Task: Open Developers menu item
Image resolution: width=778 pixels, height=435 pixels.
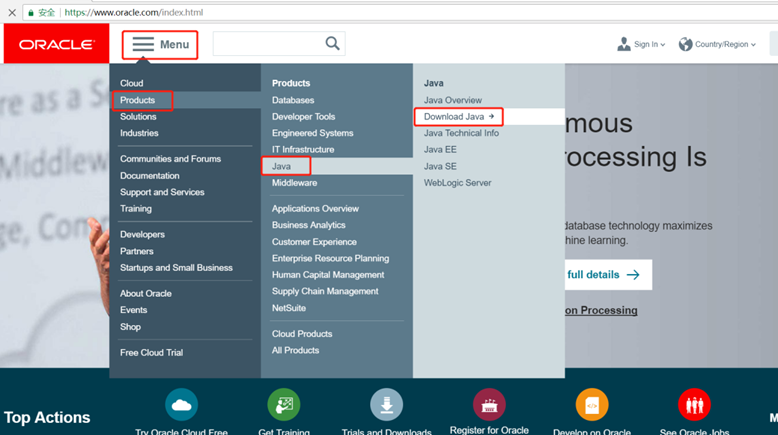Action: pos(142,235)
